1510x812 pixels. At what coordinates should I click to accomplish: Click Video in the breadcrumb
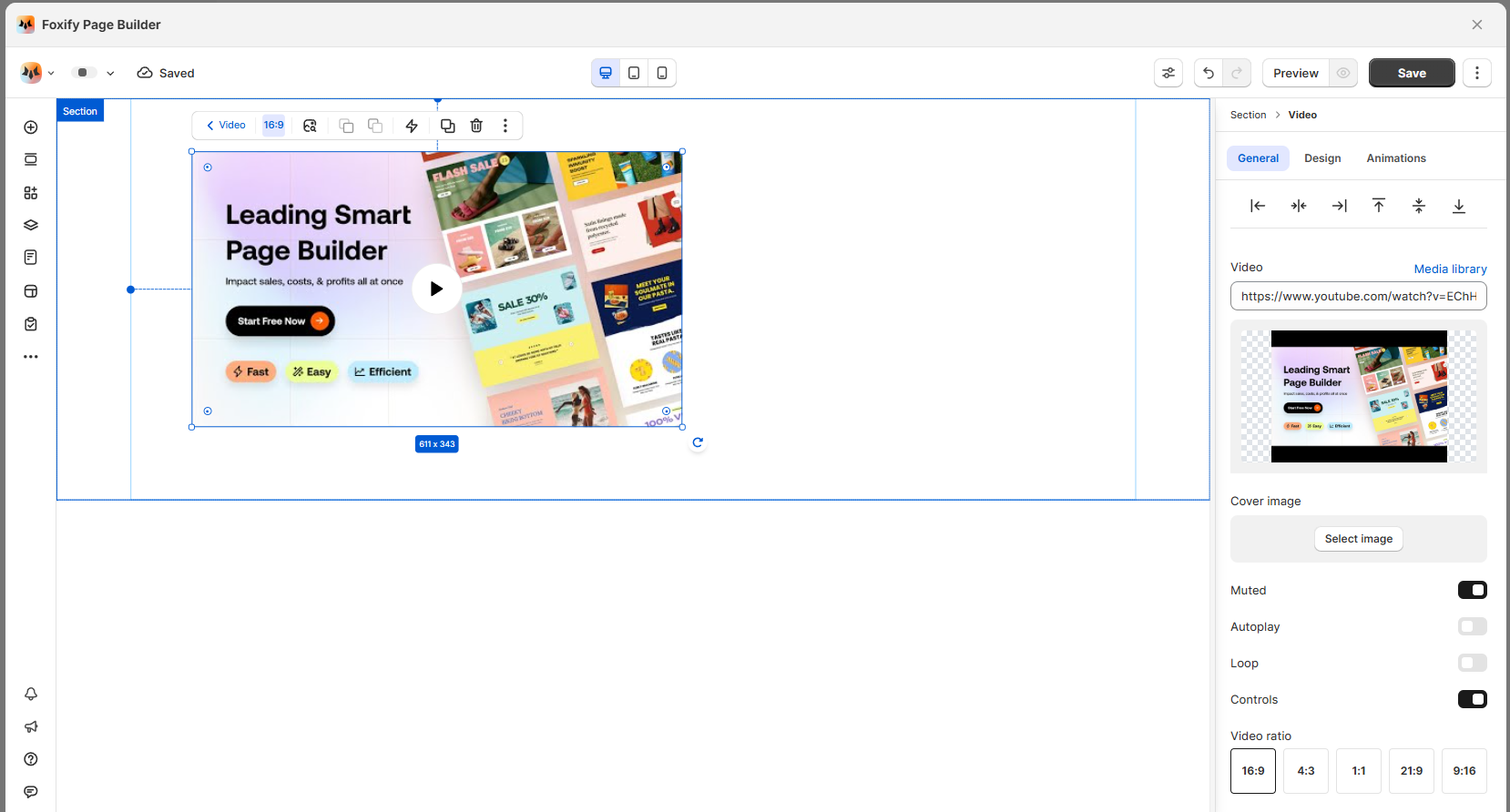click(x=1302, y=115)
